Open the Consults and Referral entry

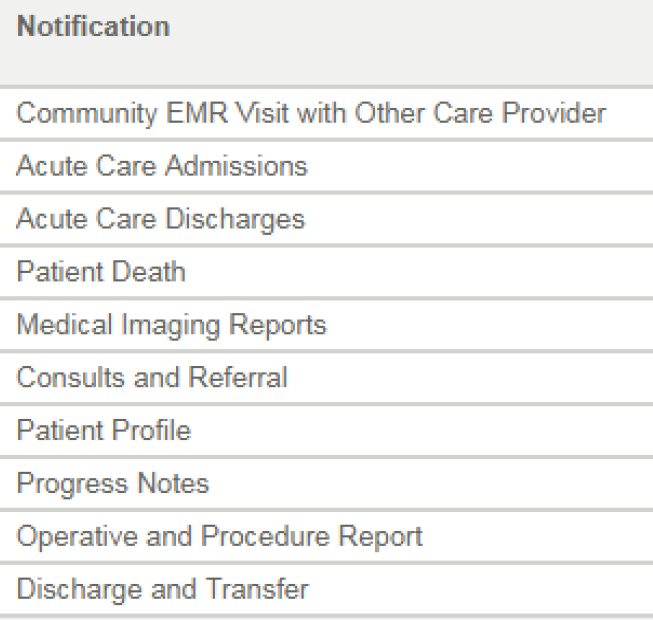tap(151, 377)
